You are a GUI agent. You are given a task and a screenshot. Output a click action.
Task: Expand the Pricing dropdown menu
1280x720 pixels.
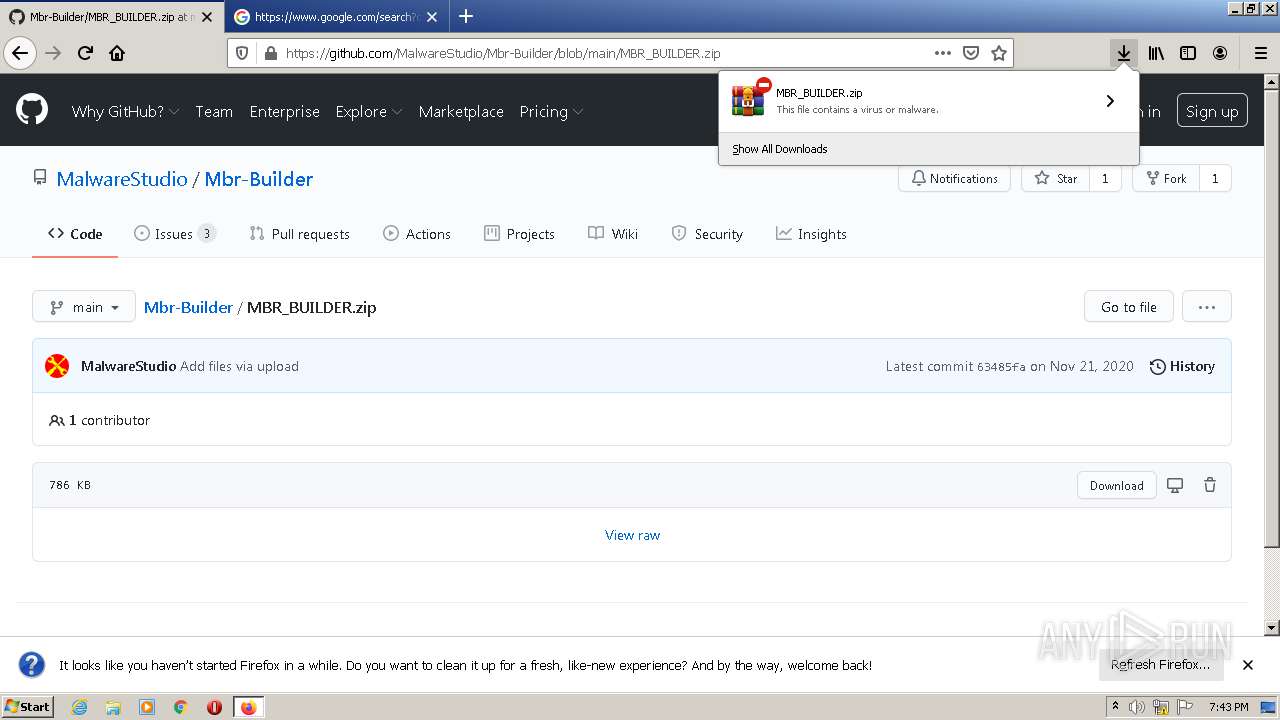pyautogui.click(x=552, y=111)
